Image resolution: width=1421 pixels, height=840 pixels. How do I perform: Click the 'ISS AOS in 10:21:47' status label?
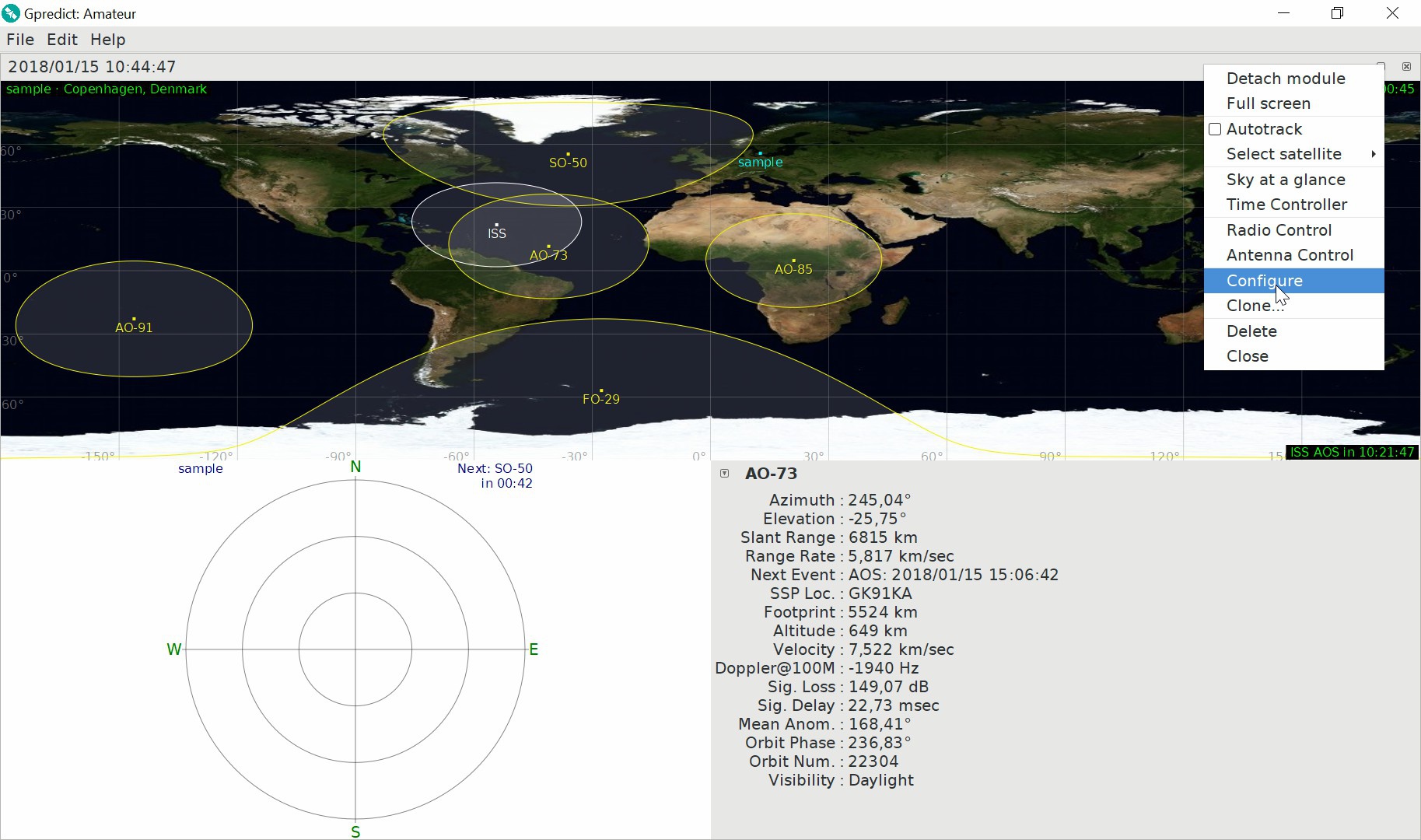[1352, 452]
